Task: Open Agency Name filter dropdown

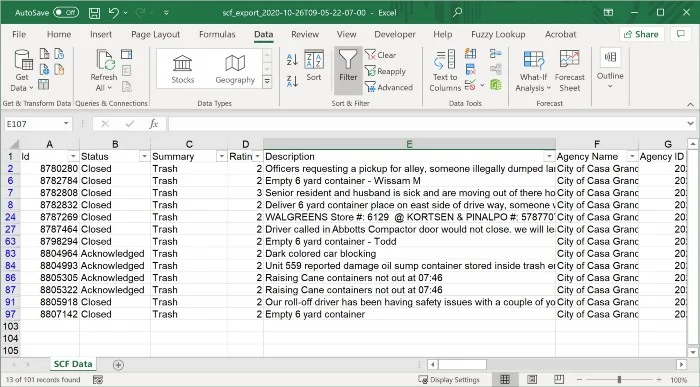Action: point(632,157)
